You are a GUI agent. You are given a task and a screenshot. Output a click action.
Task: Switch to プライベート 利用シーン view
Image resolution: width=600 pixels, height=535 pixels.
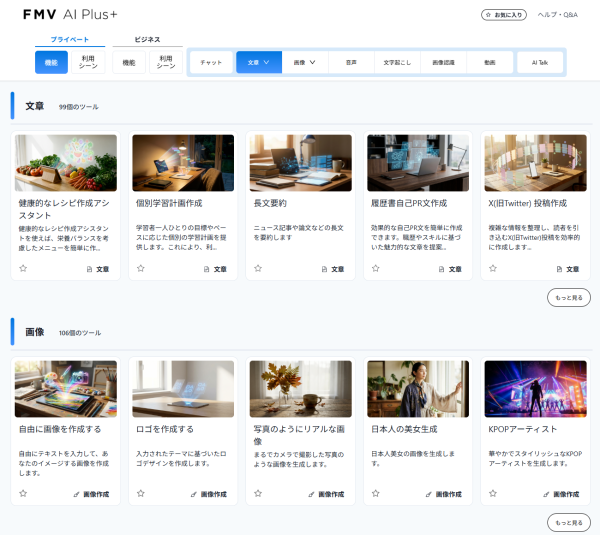click(x=87, y=62)
